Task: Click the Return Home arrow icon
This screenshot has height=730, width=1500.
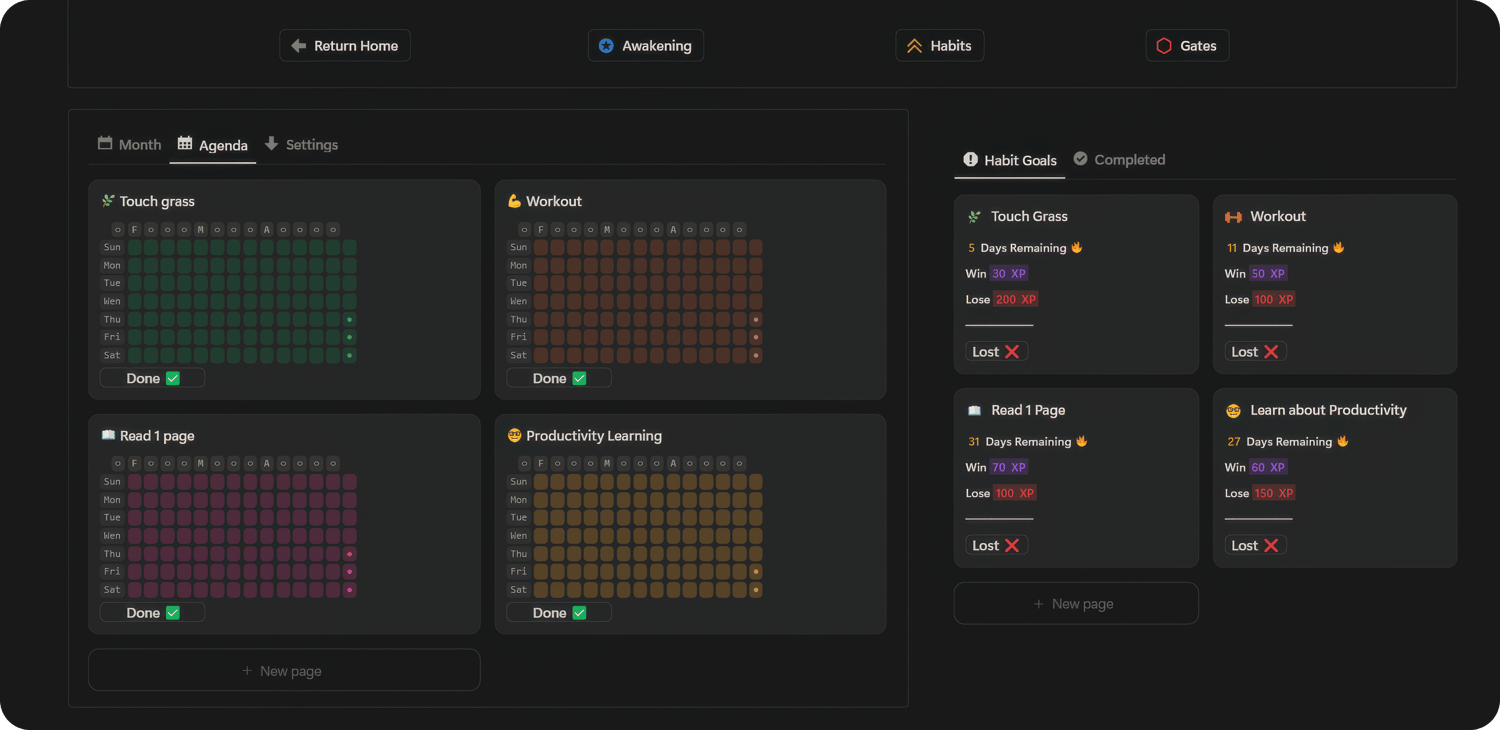Action: tap(298, 46)
